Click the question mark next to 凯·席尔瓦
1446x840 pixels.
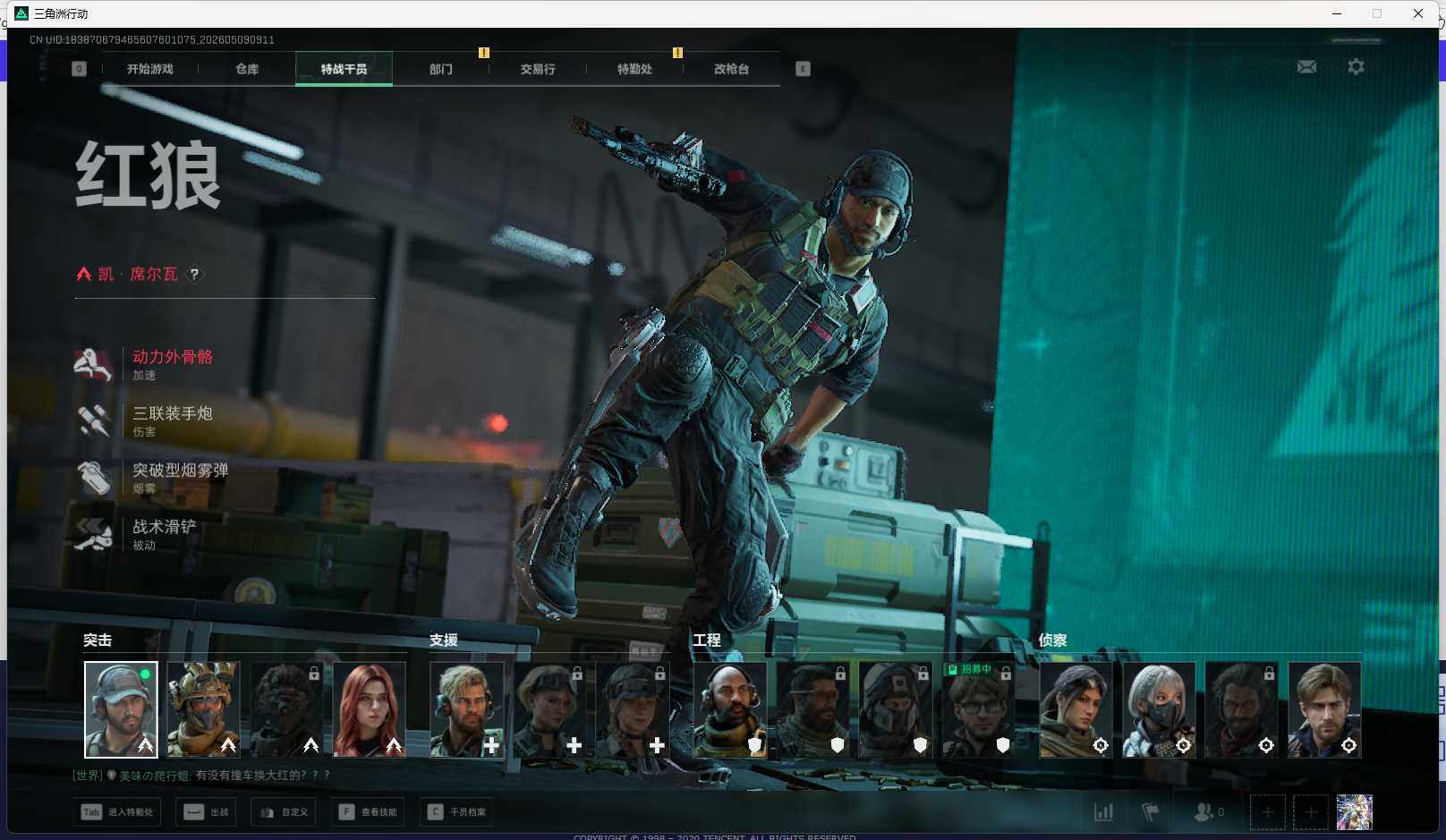(x=194, y=275)
